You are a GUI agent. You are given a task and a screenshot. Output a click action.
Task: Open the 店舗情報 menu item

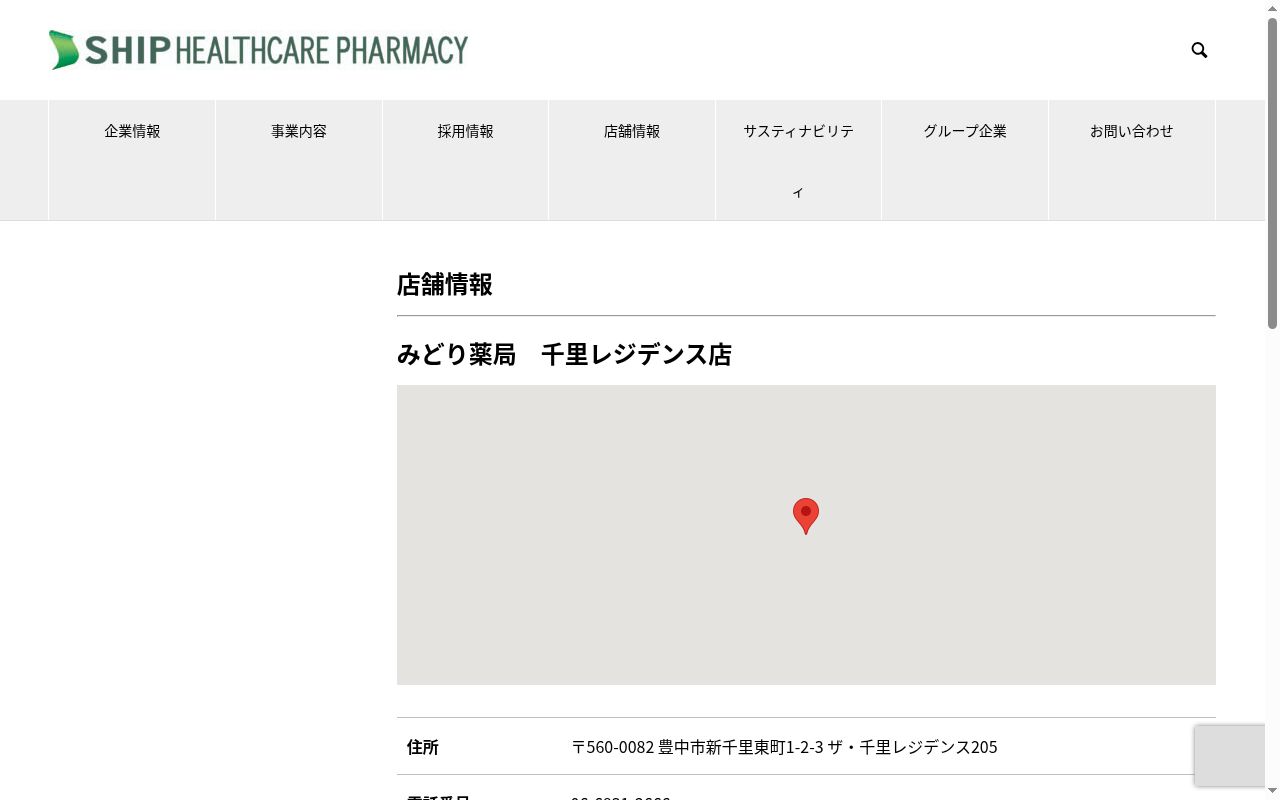coord(632,160)
